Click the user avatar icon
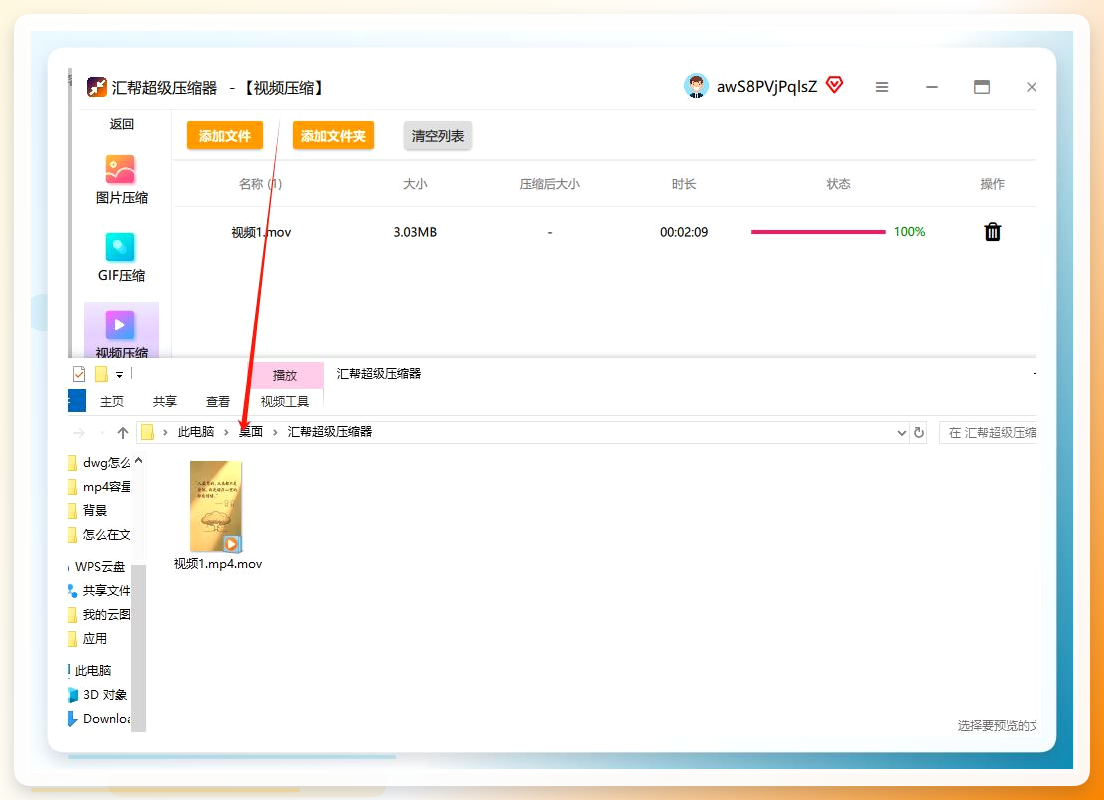The image size is (1104, 800). [x=696, y=86]
